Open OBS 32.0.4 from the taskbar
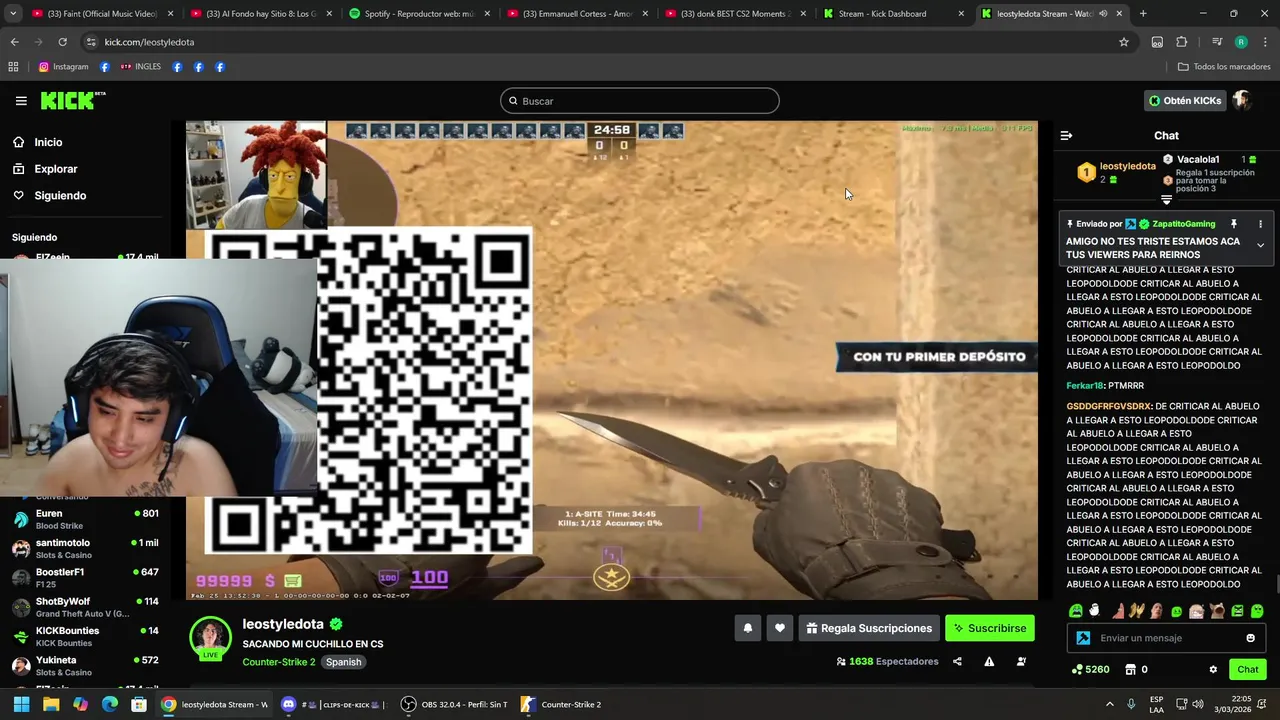This screenshot has width=1280, height=720. click(454, 705)
